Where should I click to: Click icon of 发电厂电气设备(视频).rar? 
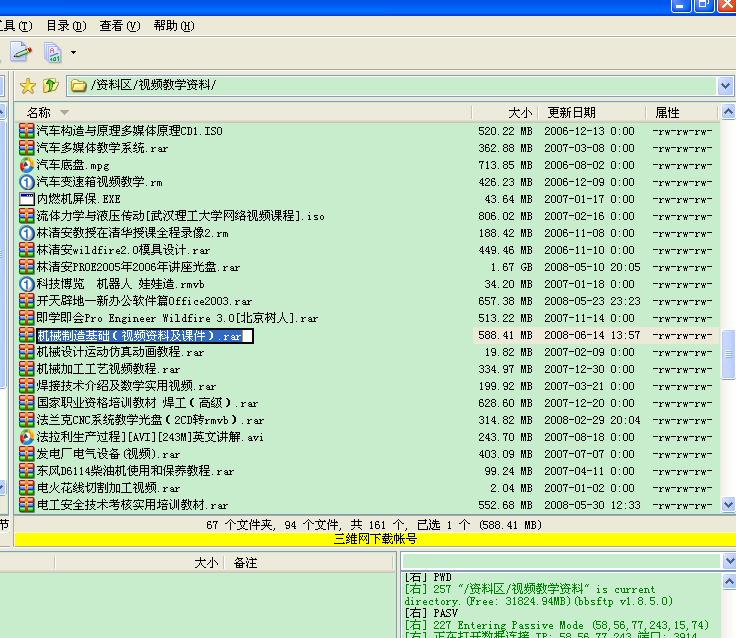(x=27, y=454)
